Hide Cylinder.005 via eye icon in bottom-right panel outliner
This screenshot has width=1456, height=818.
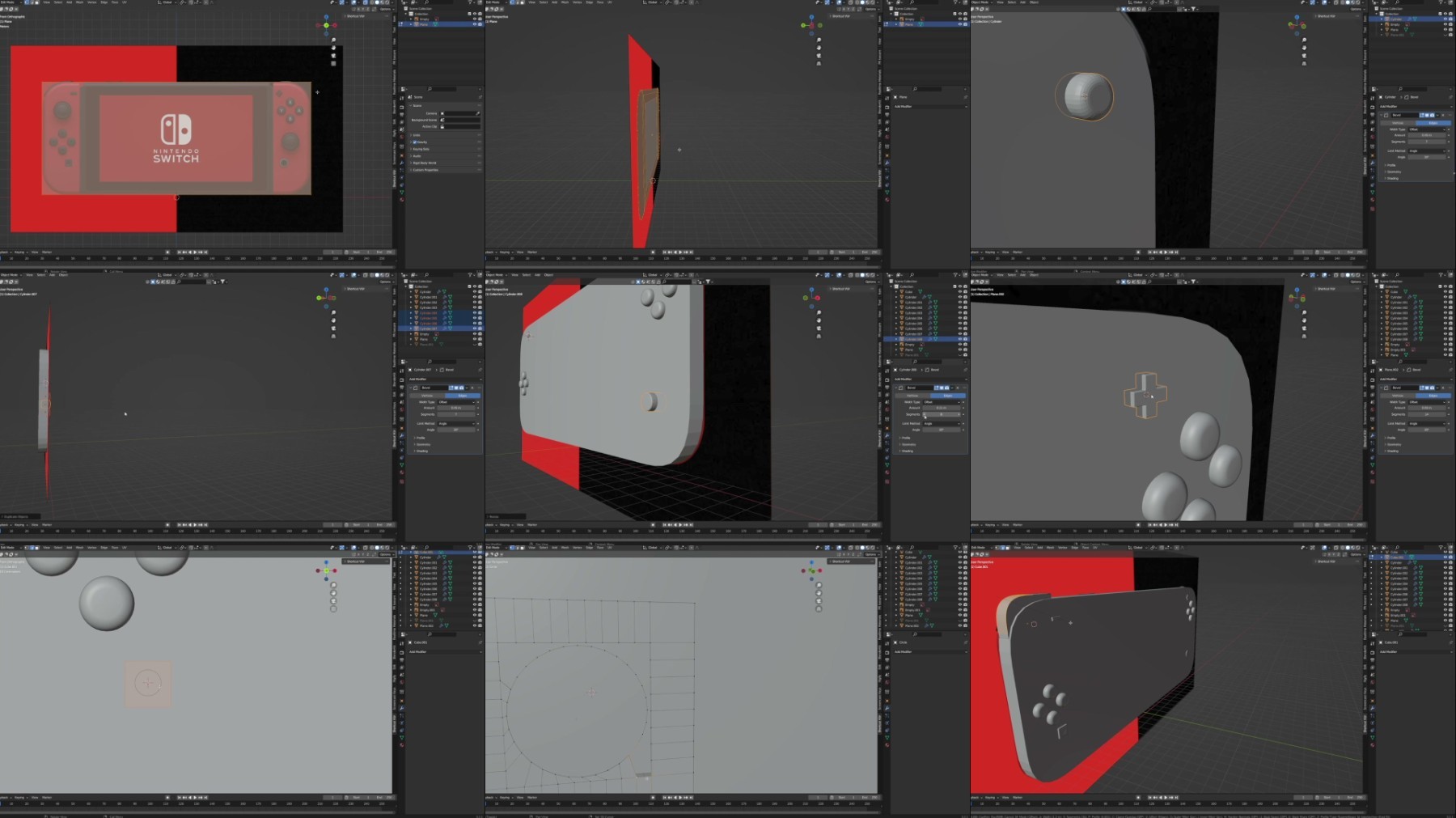1445,589
